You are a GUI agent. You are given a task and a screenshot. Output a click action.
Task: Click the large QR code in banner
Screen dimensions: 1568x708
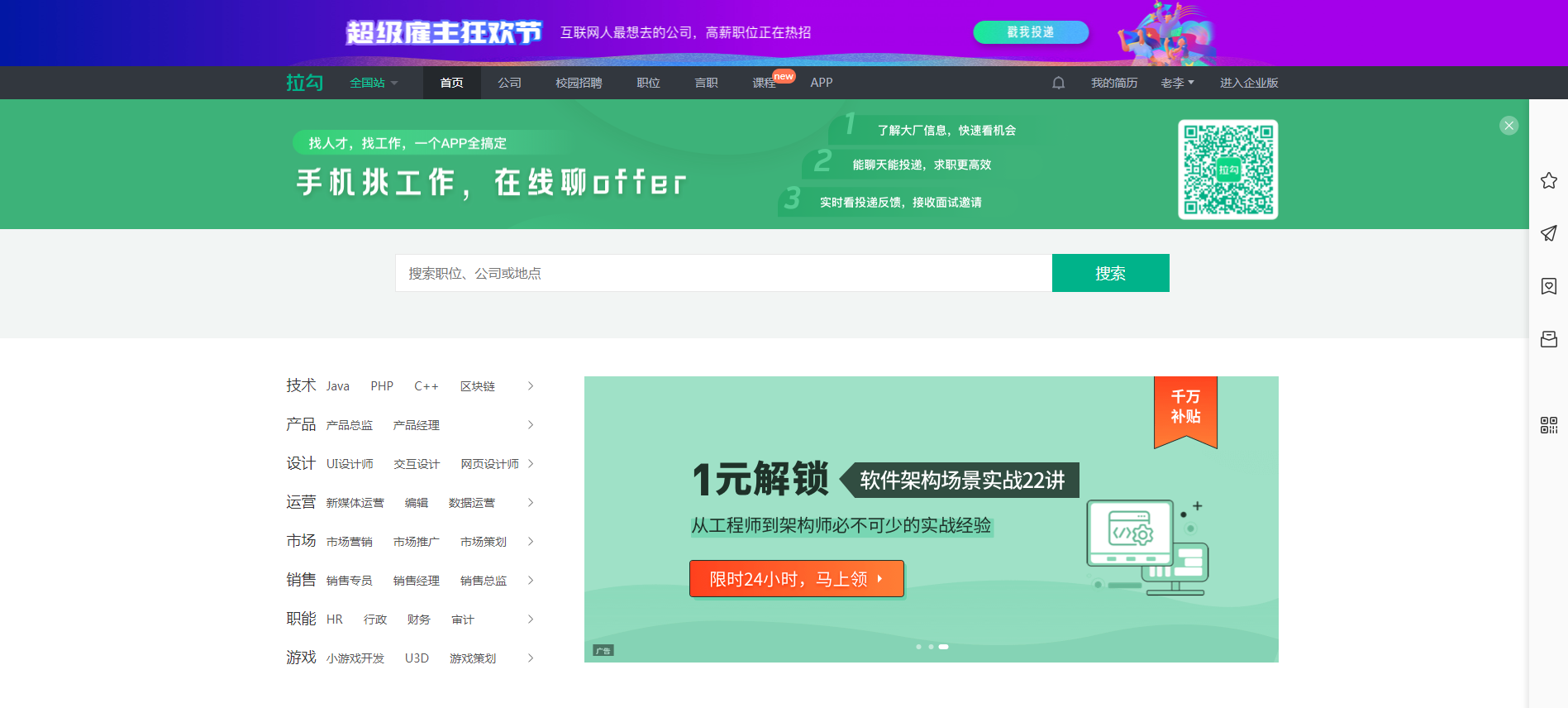click(1228, 170)
